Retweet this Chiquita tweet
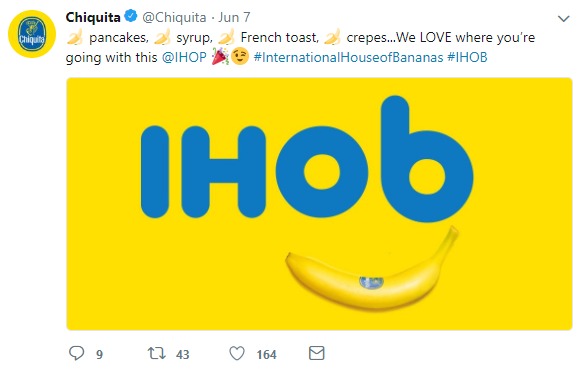 tap(156, 354)
